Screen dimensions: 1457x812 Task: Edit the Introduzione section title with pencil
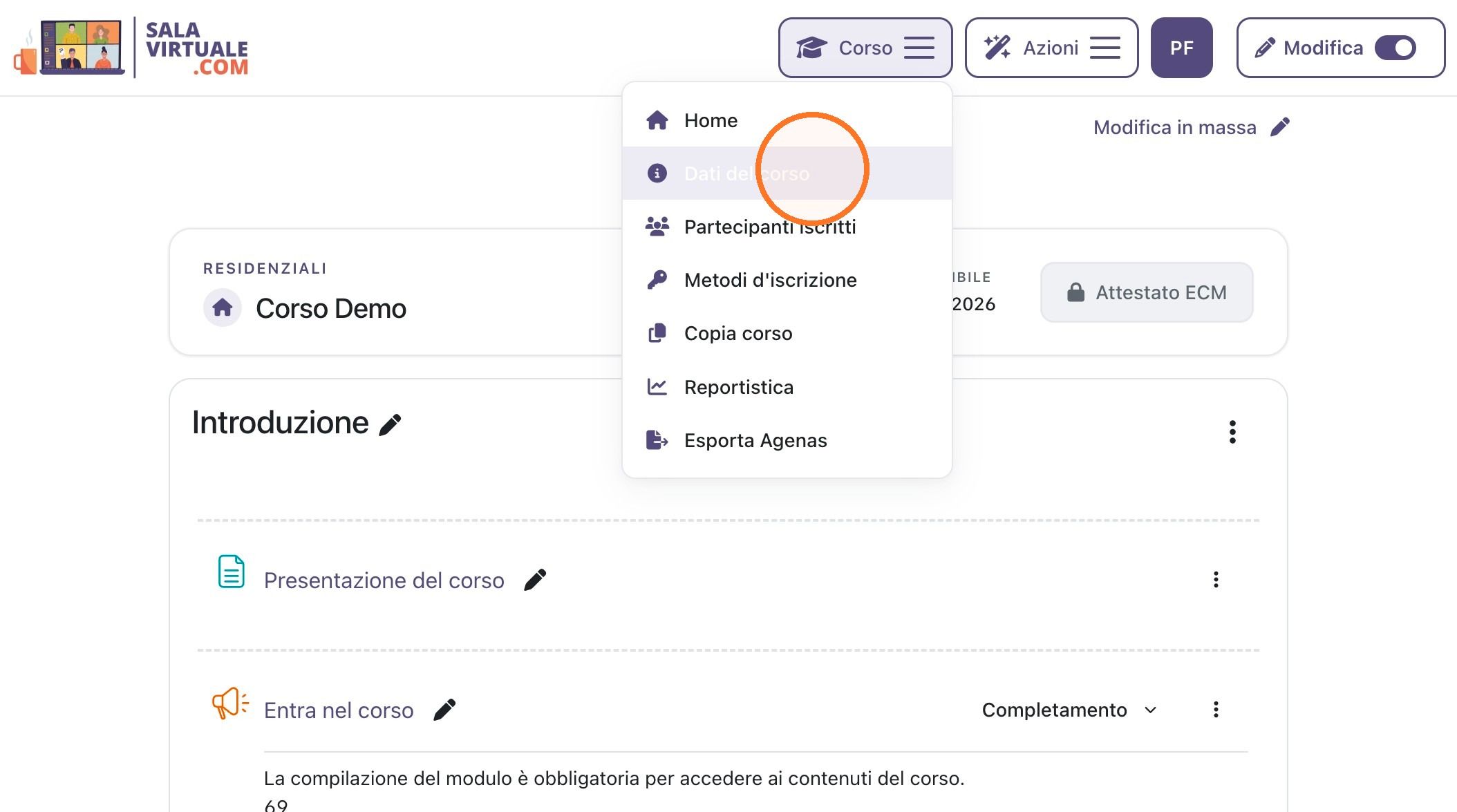click(x=390, y=424)
